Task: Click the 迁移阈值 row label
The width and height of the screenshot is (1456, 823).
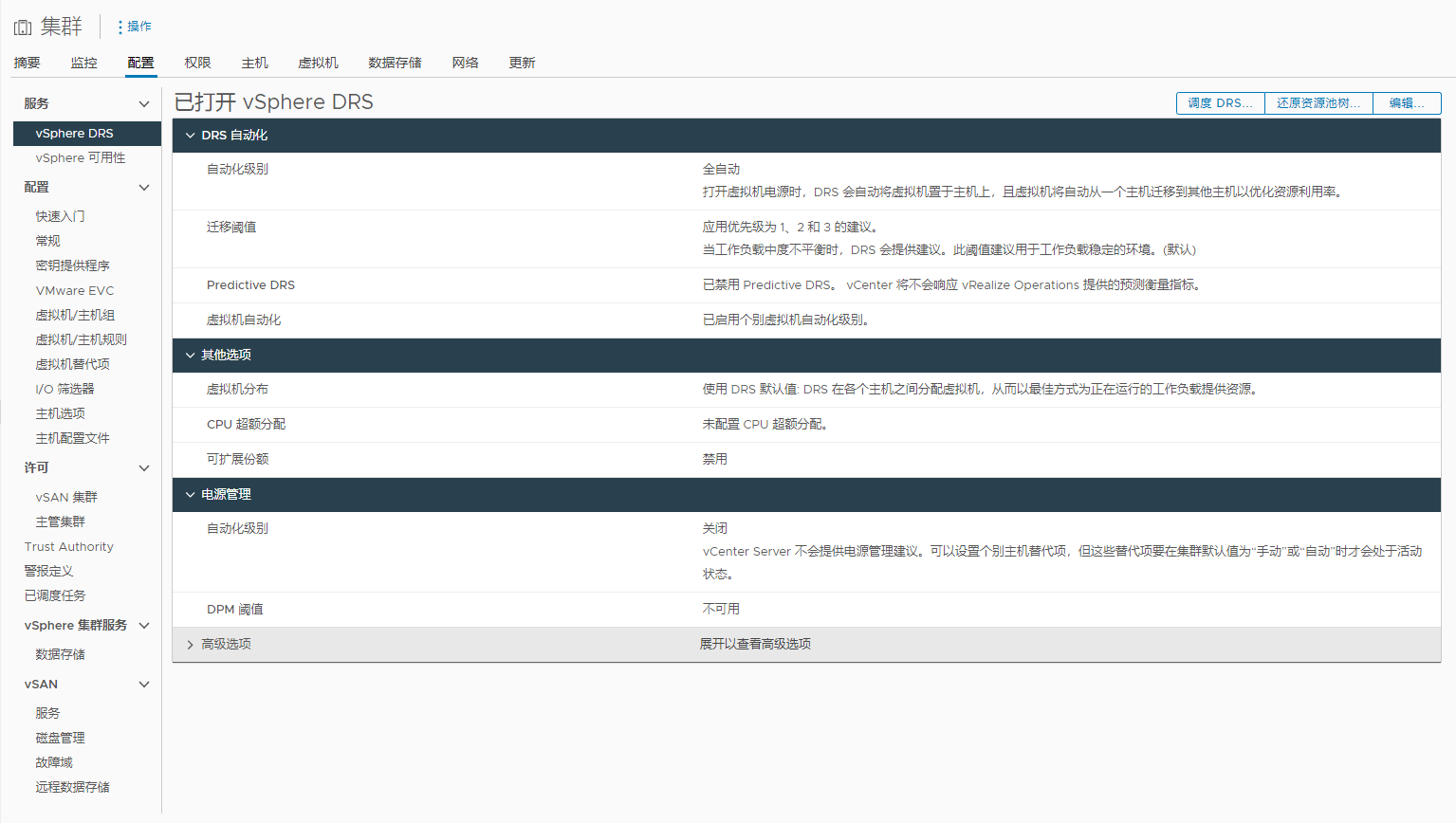Action: coord(231,228)
